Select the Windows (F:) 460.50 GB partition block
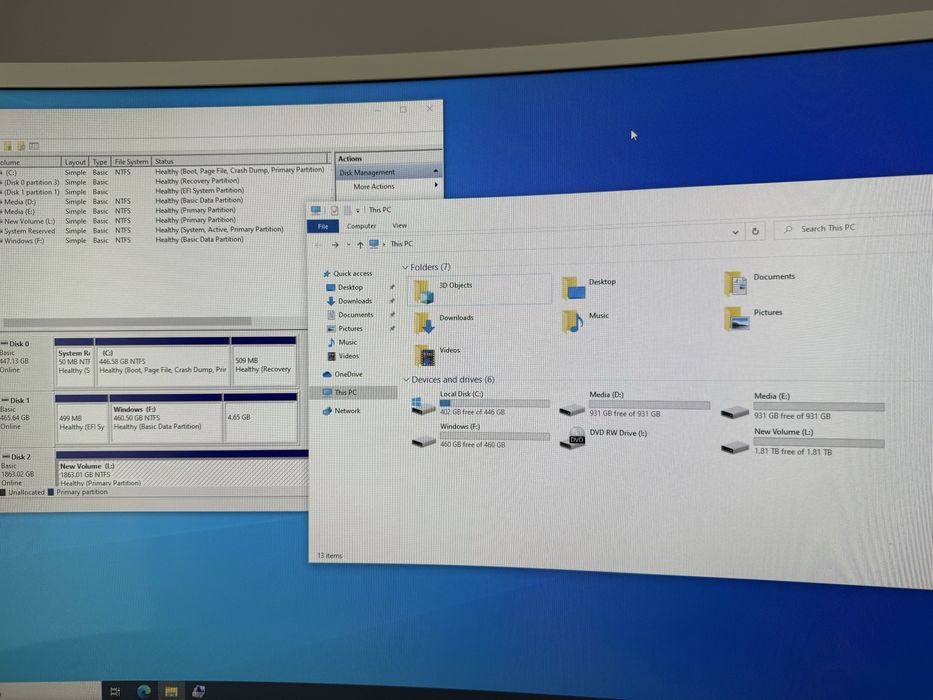Image resolution: width=933 pixels, height=700 pixels. [166, 418]
